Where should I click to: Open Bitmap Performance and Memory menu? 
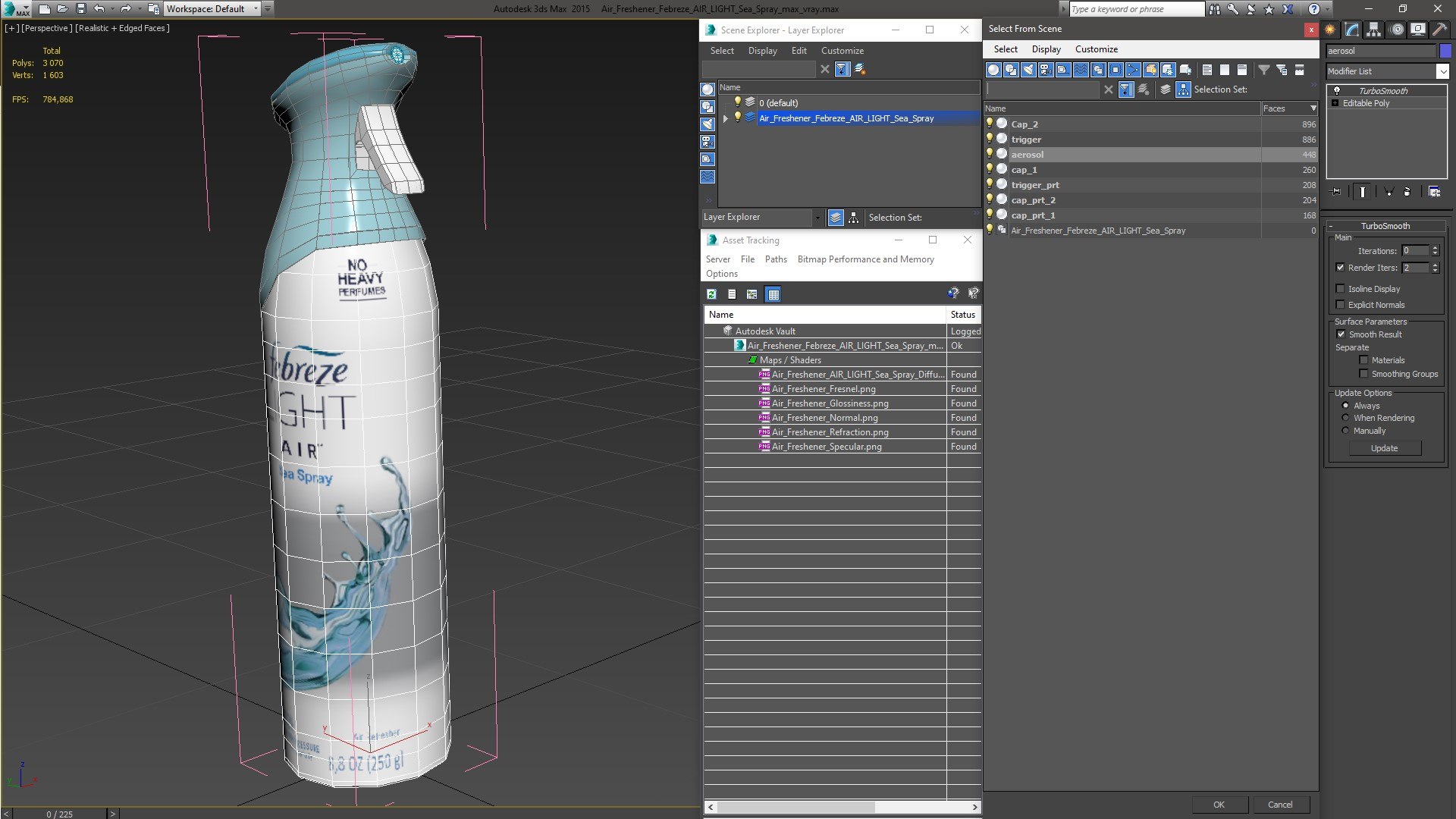(x=865, y=259)
